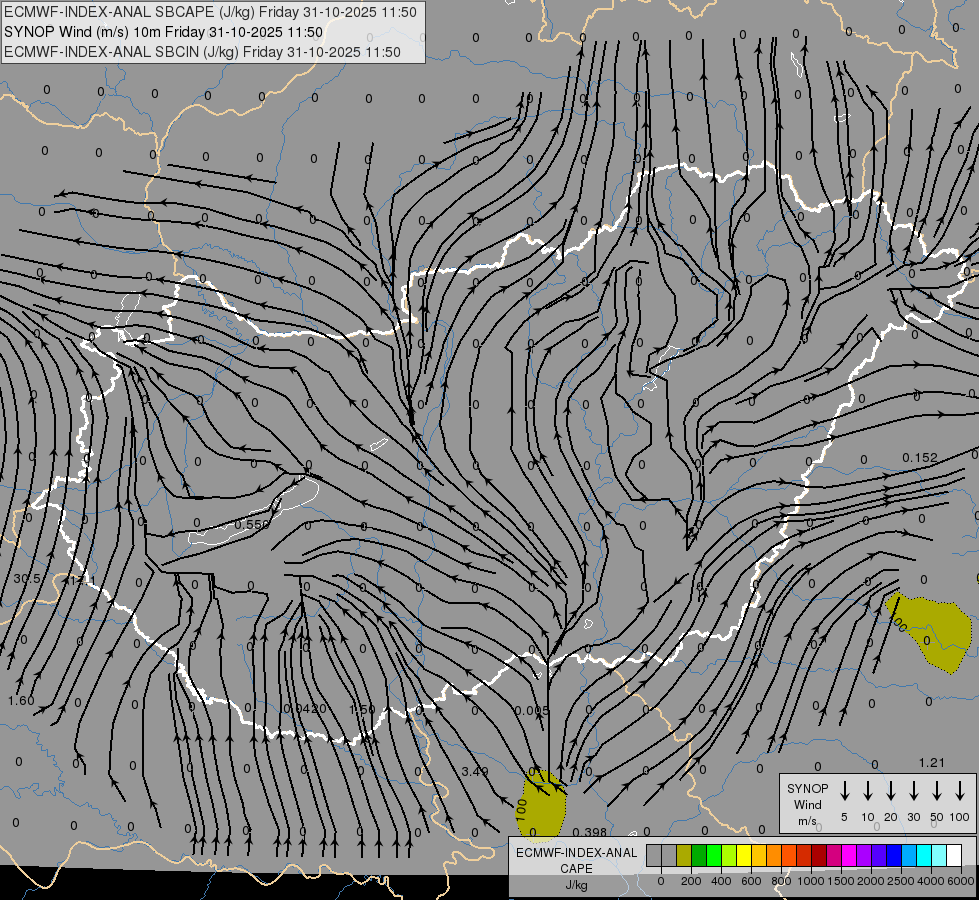Click the 50 m/s wind arrow in legend
979x900 pixels.
(937, 790)
